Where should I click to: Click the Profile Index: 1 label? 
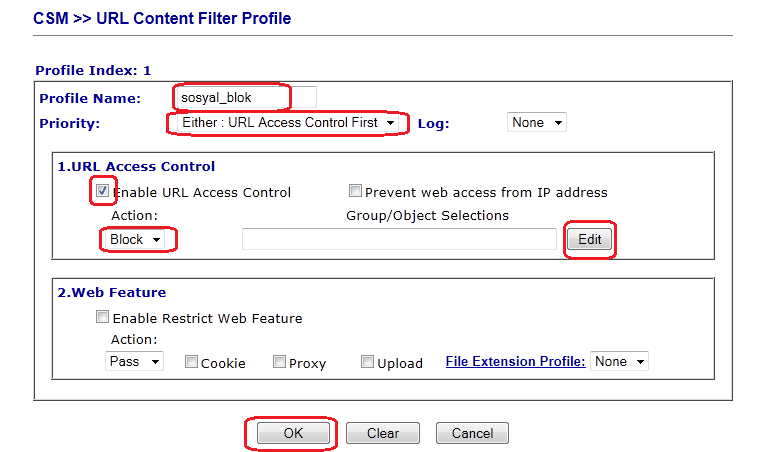93,70
